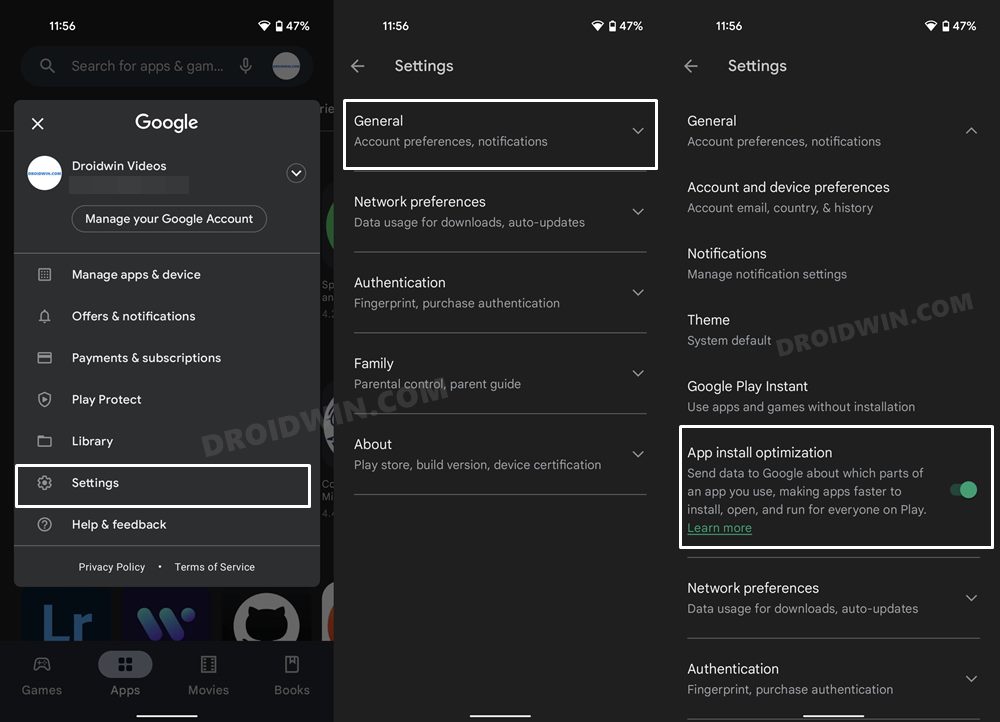This screenshot has height=722, width=1000.
Task: Open Library using its folder icon
Action: [x=43, y=441]
